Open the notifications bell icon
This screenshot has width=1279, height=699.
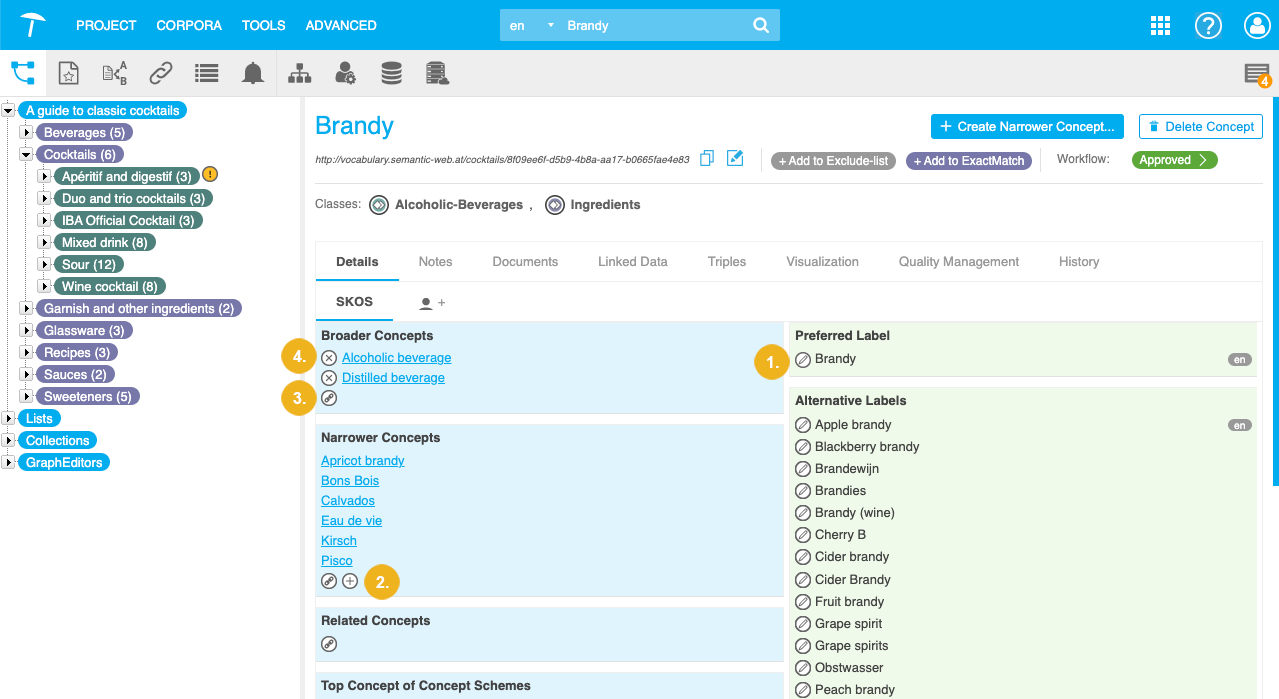point(253,73)
